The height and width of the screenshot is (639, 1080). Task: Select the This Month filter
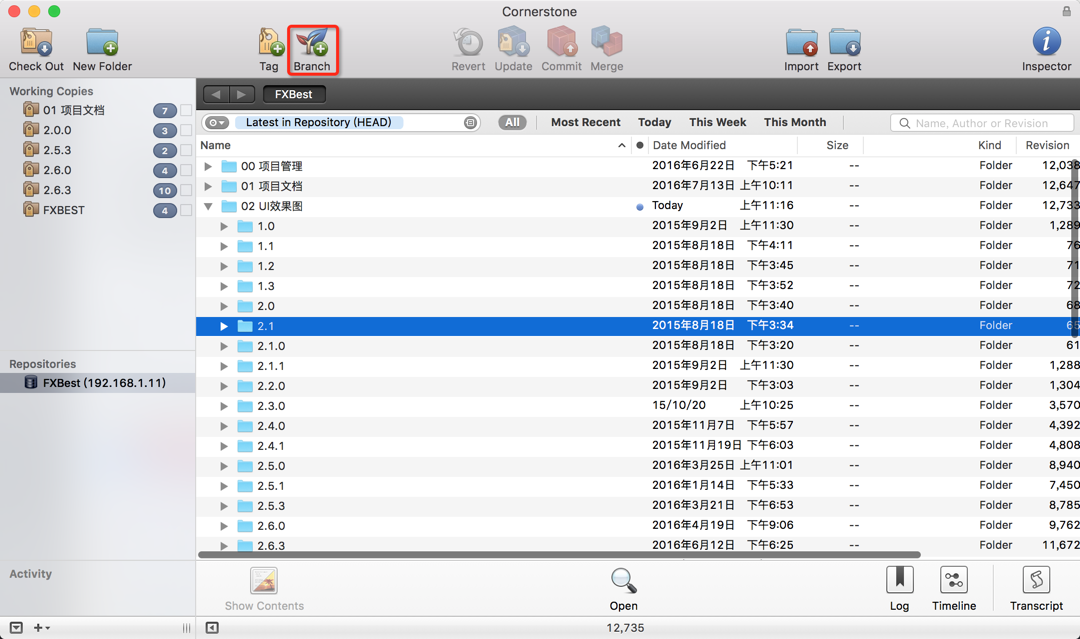click(x=795, y=123)
